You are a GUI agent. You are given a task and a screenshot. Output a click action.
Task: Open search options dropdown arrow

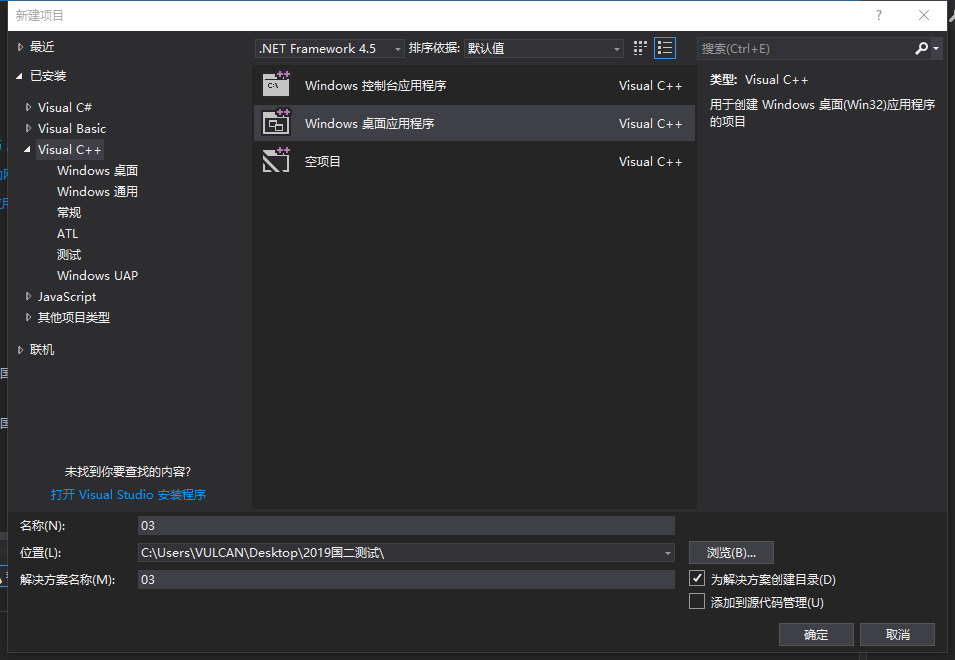tap(936, 48)
